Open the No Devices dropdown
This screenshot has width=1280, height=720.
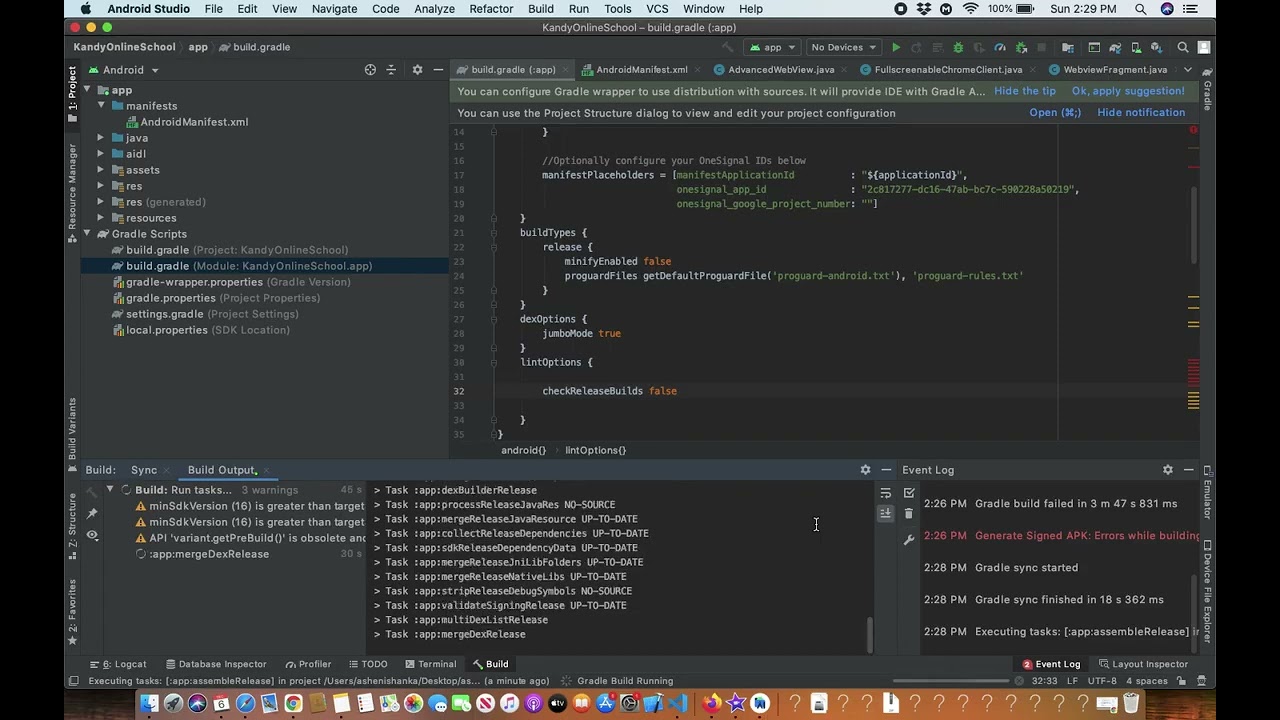(x=843, y=47)
